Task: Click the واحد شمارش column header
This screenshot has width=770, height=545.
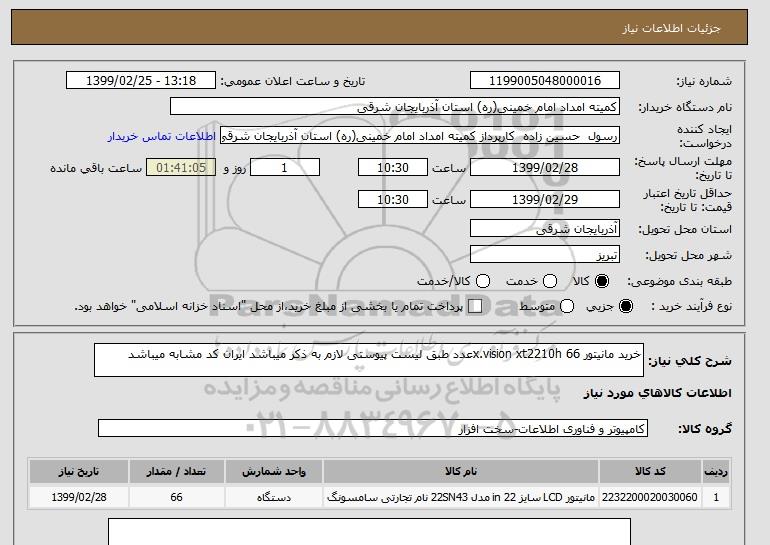Action: pyautogui.click(x=274, y=471)
